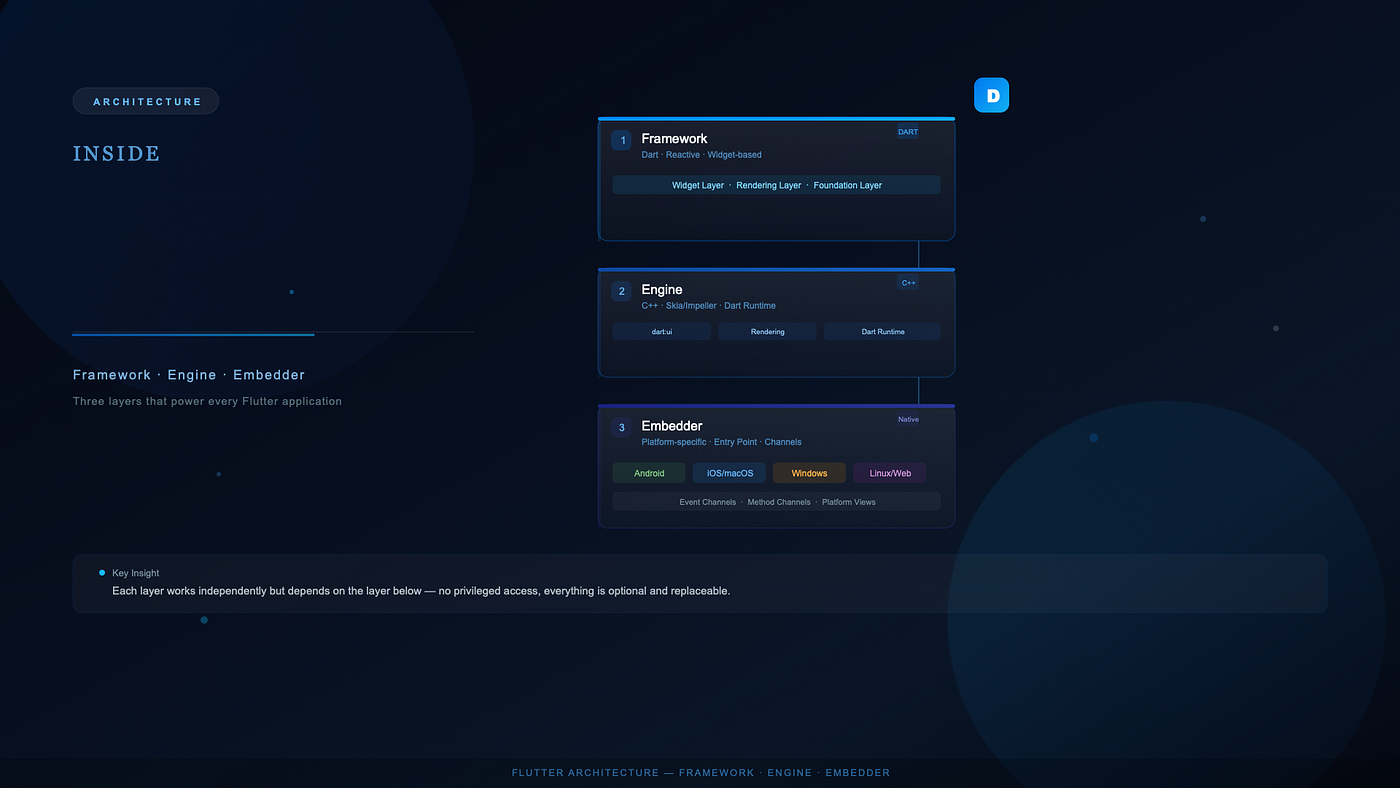Choose the orange Windows platform chip

pos(809,473)
